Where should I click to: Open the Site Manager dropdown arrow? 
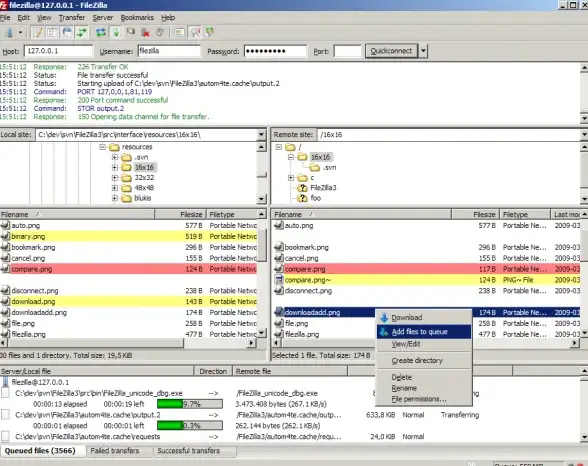(x=21, y=33)
